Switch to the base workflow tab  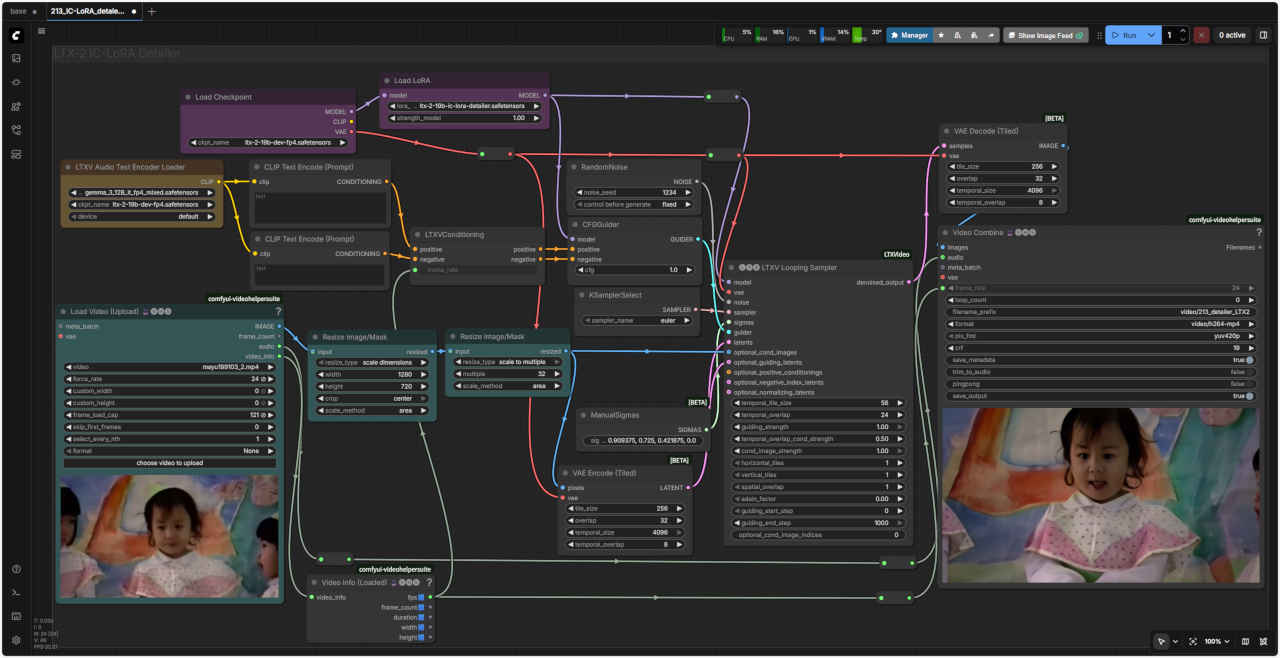tap(19, 11)
